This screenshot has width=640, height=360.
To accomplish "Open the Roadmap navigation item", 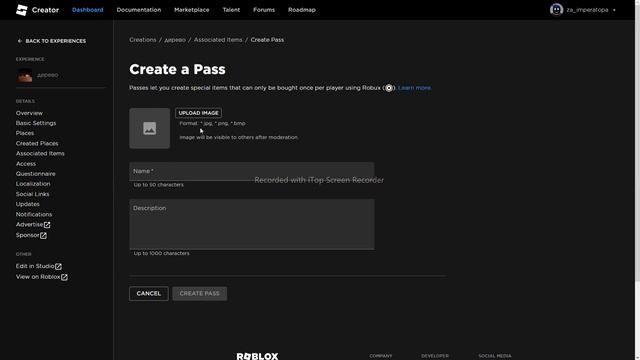I will point(302,10).
